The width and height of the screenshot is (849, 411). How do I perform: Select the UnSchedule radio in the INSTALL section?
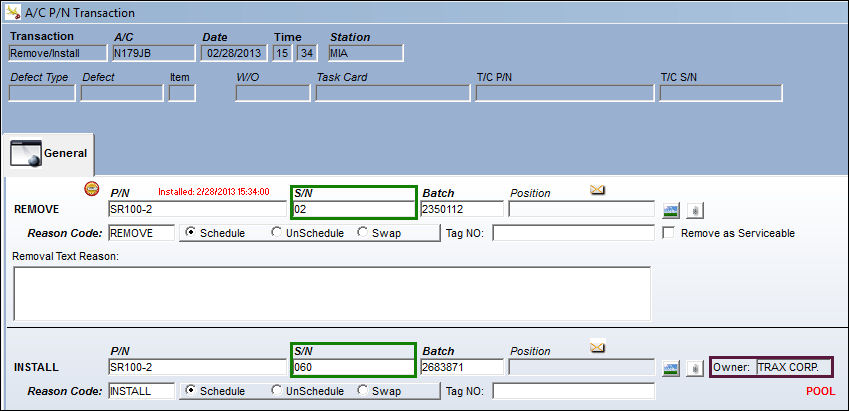coord(276,390)
